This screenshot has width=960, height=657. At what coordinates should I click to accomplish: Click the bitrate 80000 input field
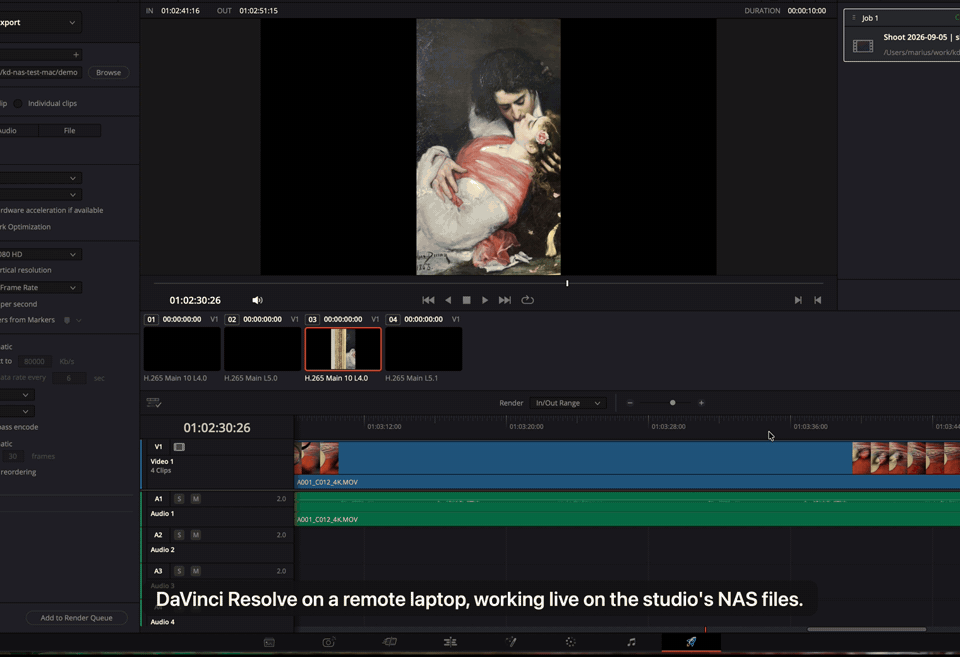coord(34,361)
